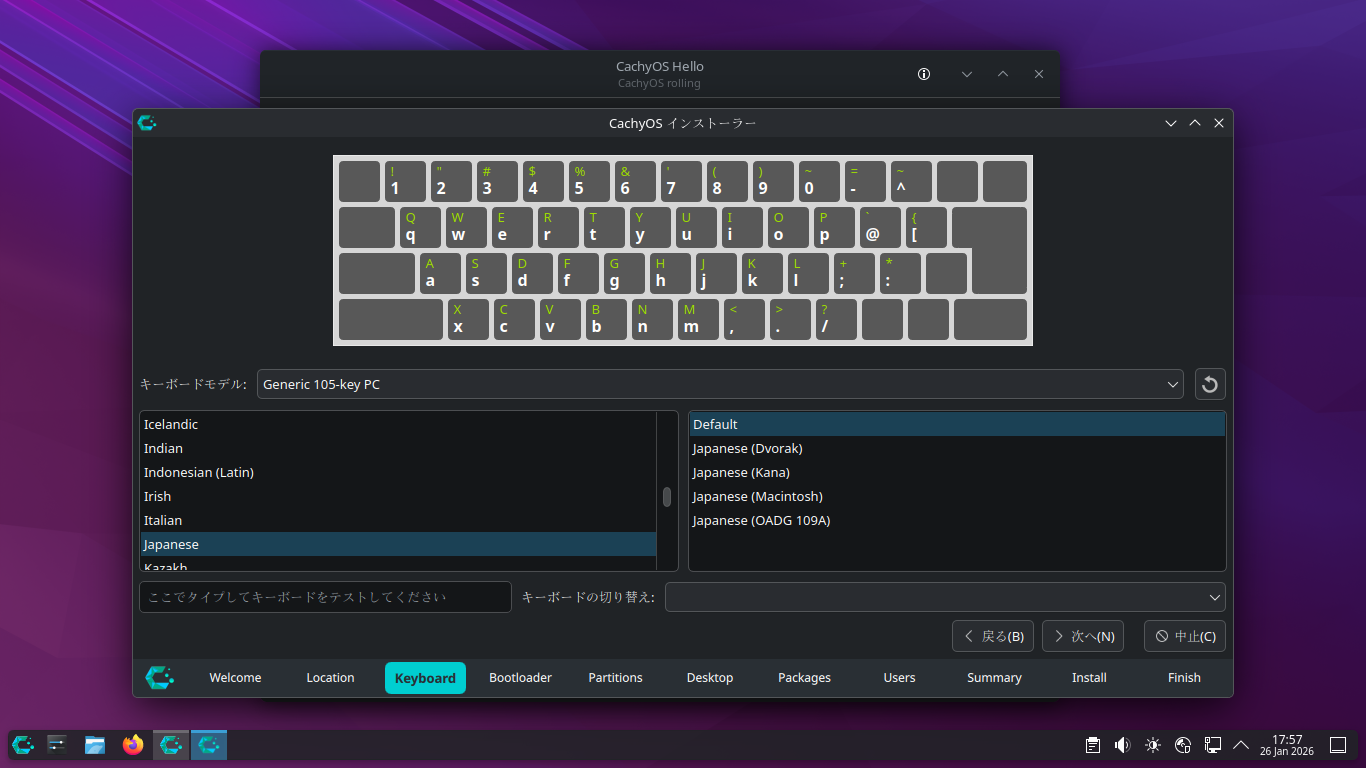Click the Keyboard step

point(425,678)
